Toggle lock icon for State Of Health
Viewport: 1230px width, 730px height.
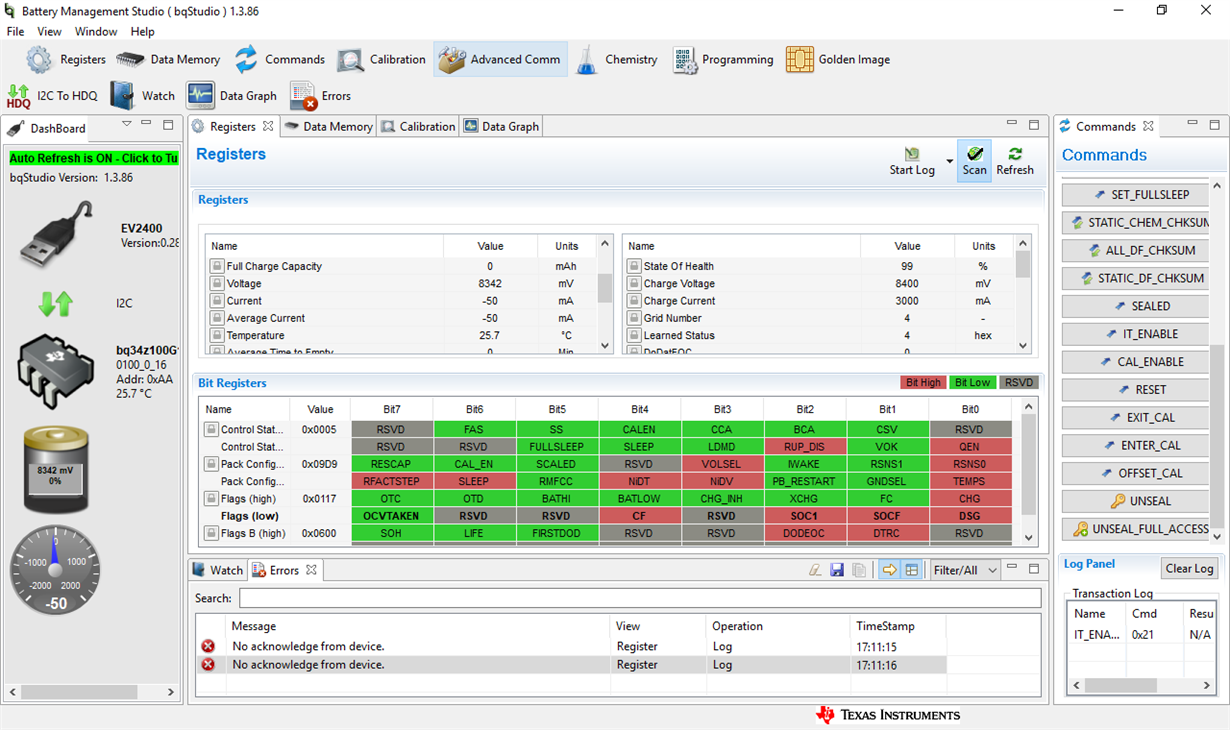tap(633, 266)
